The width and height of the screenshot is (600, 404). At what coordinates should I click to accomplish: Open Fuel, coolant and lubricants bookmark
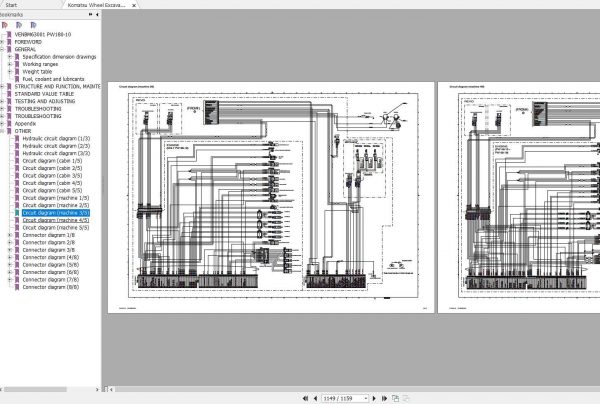(53, 79)
